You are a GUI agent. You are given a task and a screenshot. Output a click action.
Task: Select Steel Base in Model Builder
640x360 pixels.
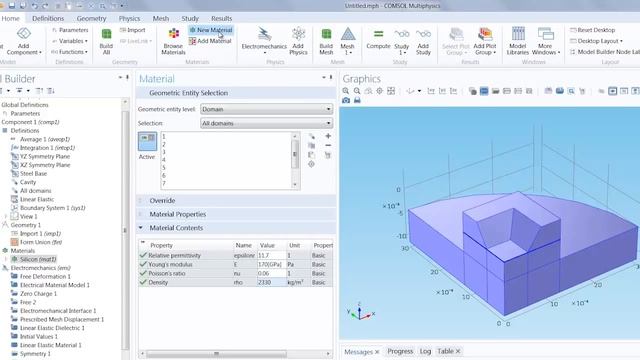[x=33, y=173]
